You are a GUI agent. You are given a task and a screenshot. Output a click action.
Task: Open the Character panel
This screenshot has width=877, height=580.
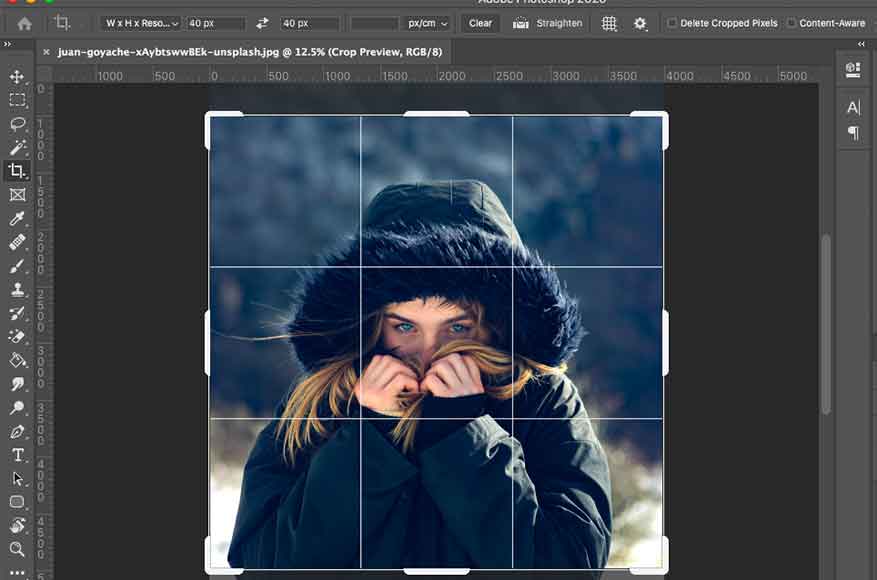pyautogui.click(x=853, y=107)
